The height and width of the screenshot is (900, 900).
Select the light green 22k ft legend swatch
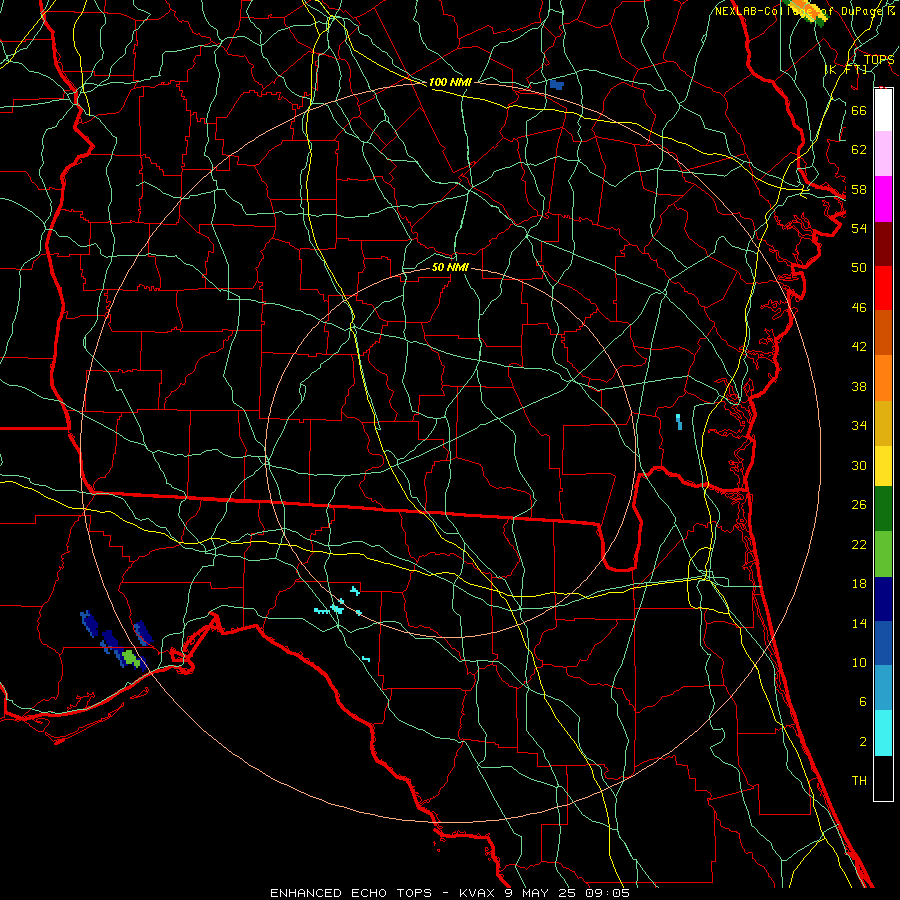point(883,554)
